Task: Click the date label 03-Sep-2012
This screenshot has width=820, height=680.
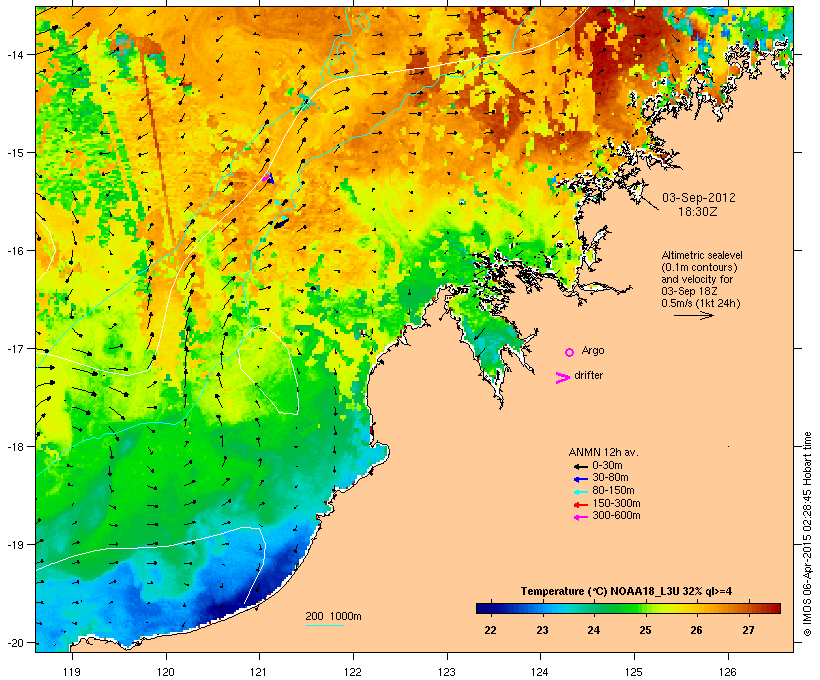Action: click(x=699, y=198)
